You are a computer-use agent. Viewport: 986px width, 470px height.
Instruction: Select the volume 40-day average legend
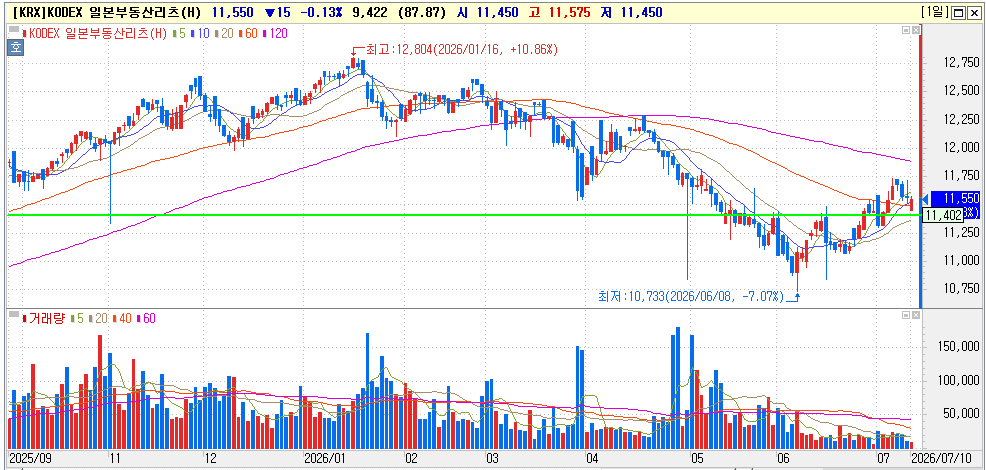point(124,318)
